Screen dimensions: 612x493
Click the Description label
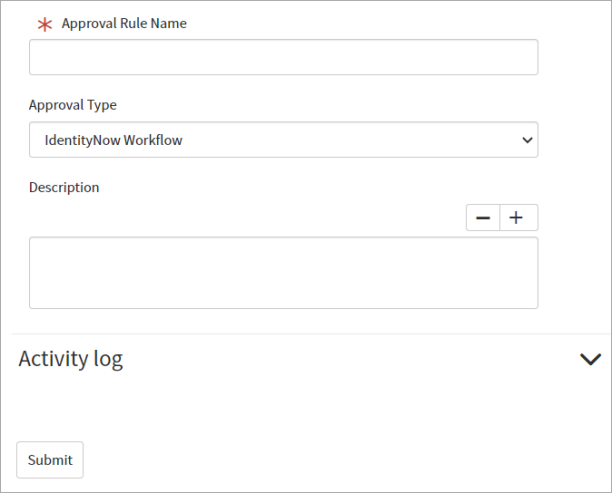[64, 187]
